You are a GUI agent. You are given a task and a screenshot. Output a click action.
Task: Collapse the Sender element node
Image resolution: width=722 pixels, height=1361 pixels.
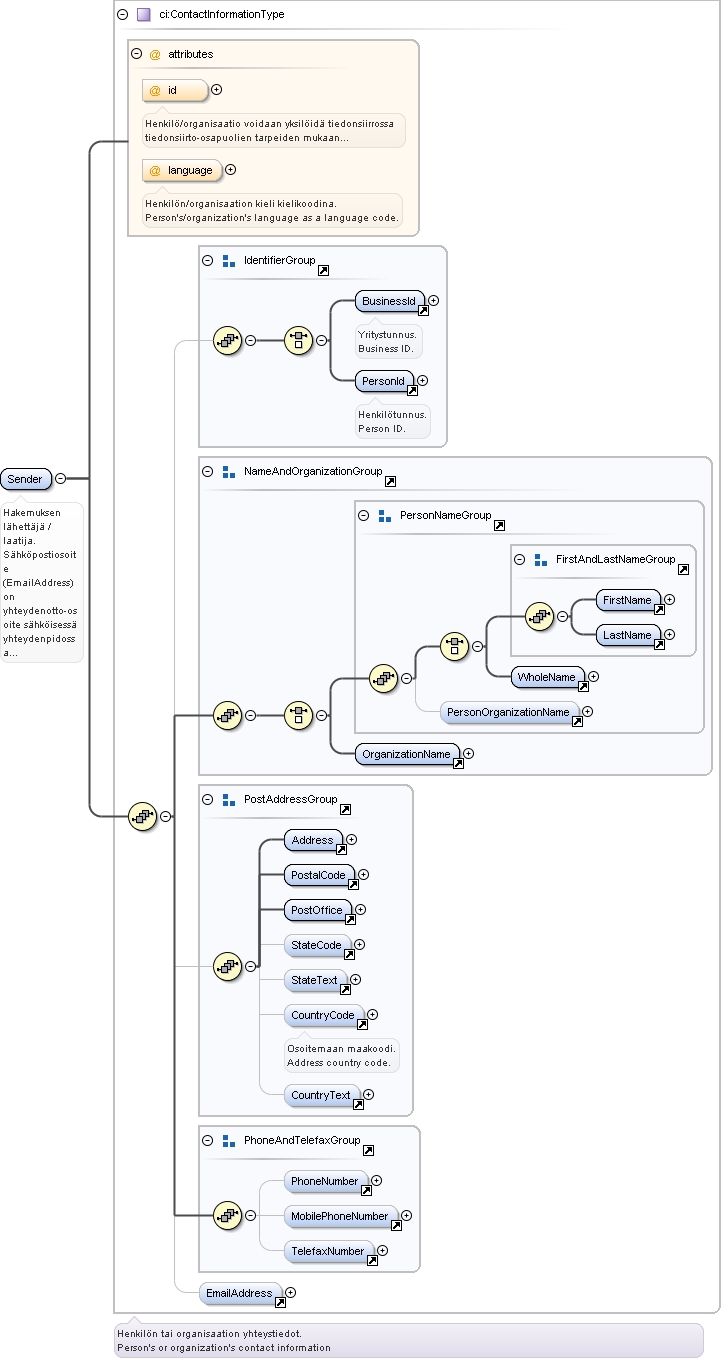tap(61, 479)
